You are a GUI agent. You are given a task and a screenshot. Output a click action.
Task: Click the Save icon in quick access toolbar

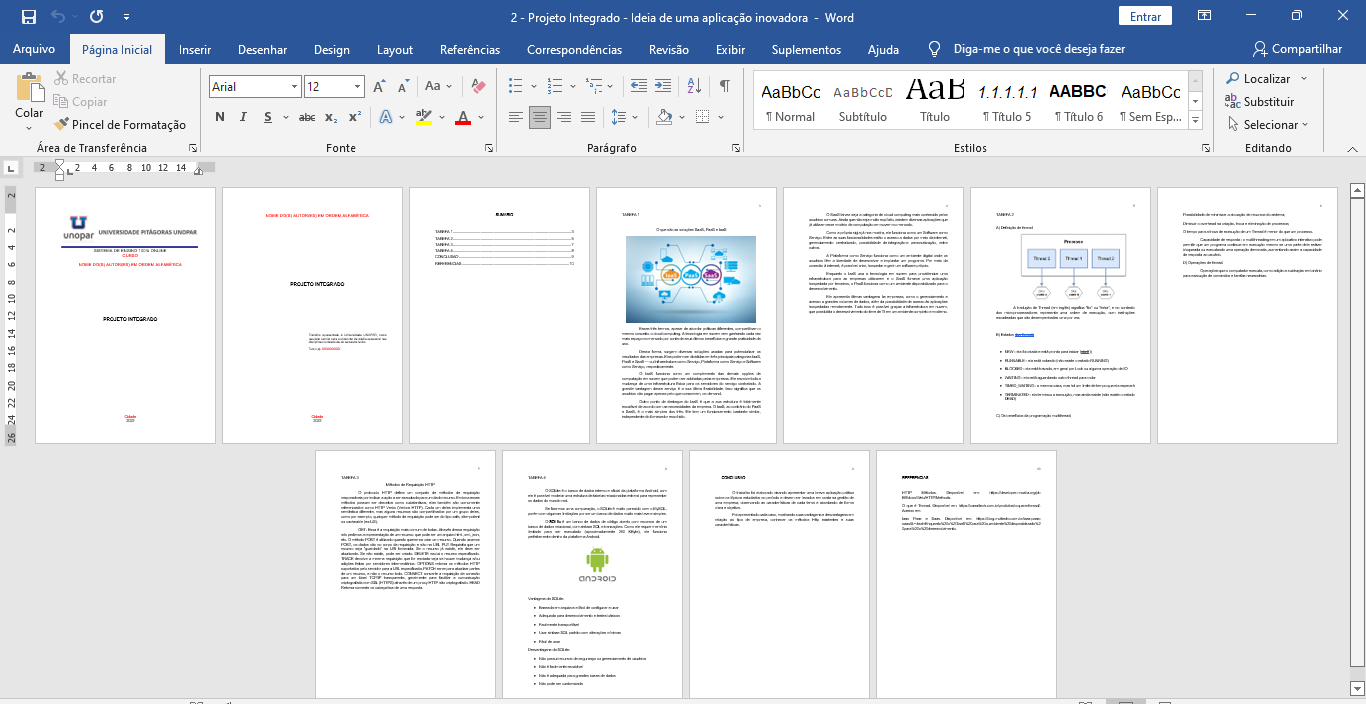(28, 17)
